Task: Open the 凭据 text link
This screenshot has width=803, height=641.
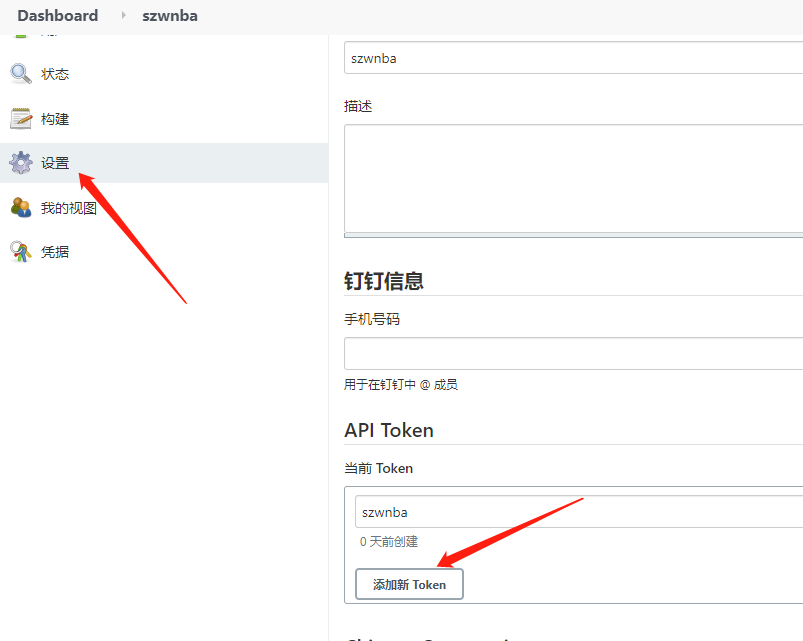Action: (x=55, y=252)
